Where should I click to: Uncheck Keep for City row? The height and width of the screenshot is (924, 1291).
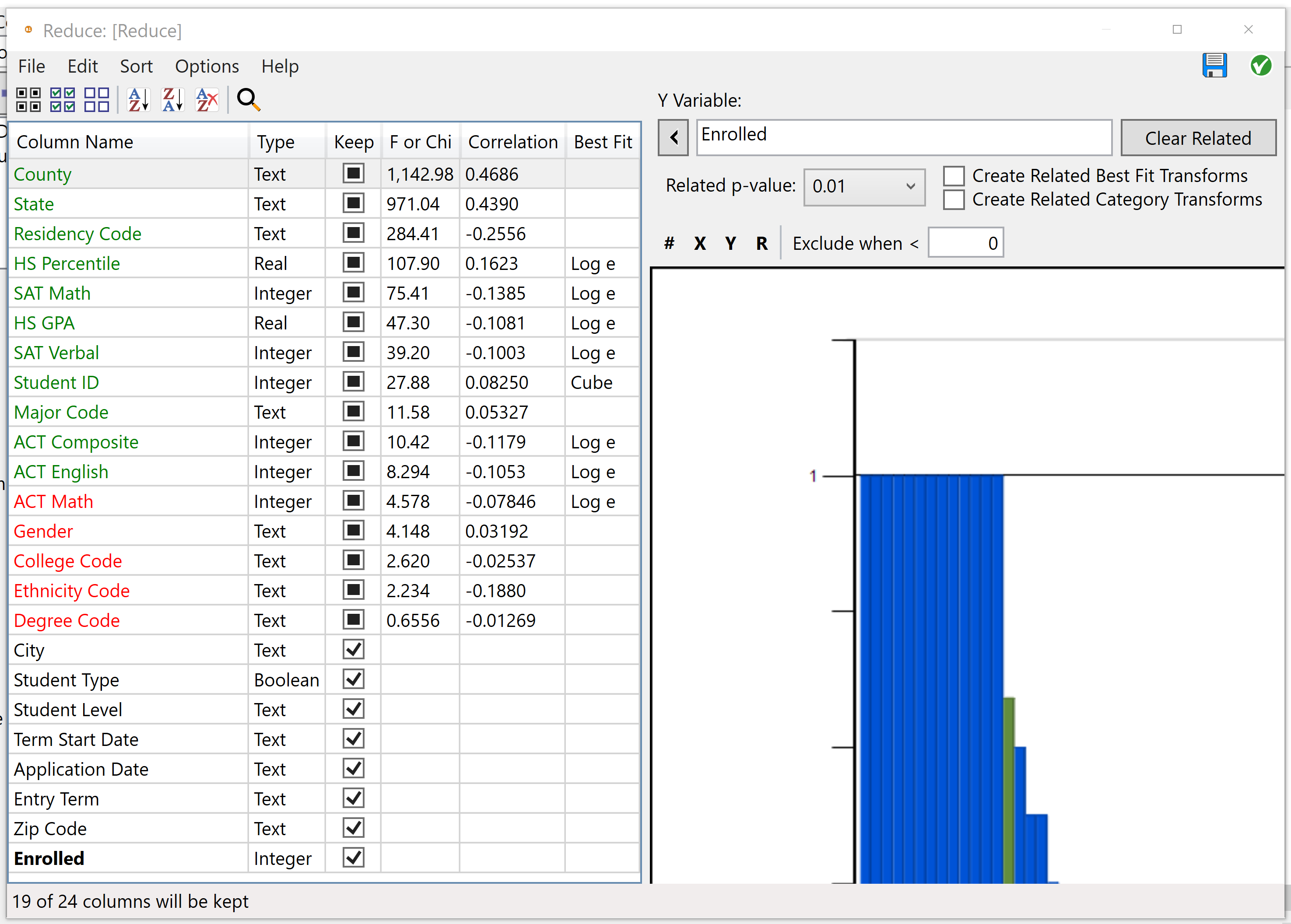[x=353, y=649]
